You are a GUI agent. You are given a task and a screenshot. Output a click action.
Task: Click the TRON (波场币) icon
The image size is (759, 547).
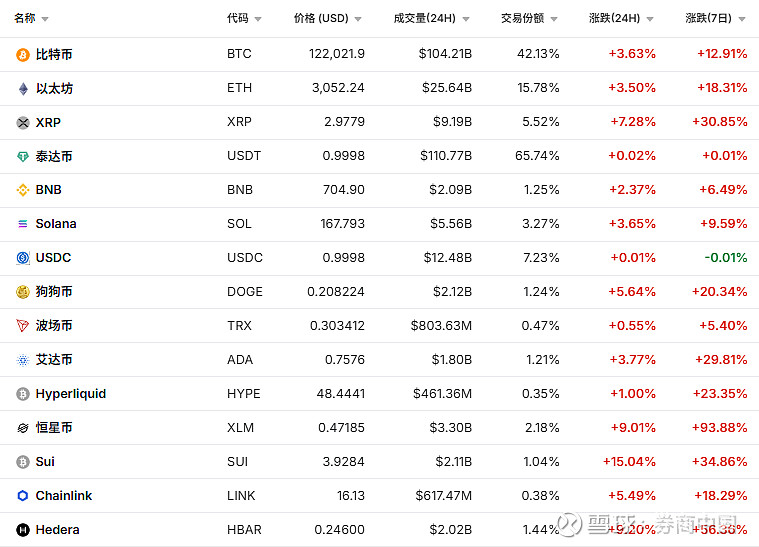pos(23,326)
